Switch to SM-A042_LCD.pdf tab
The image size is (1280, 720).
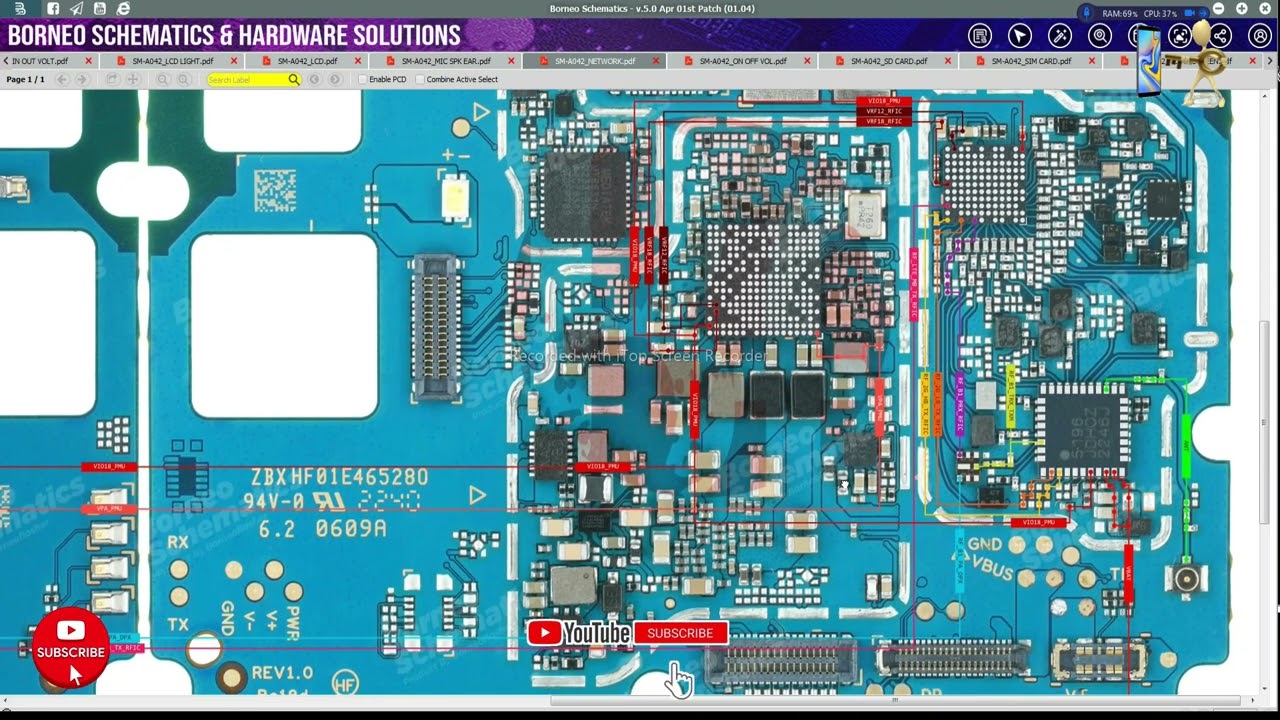click(307, 61)
